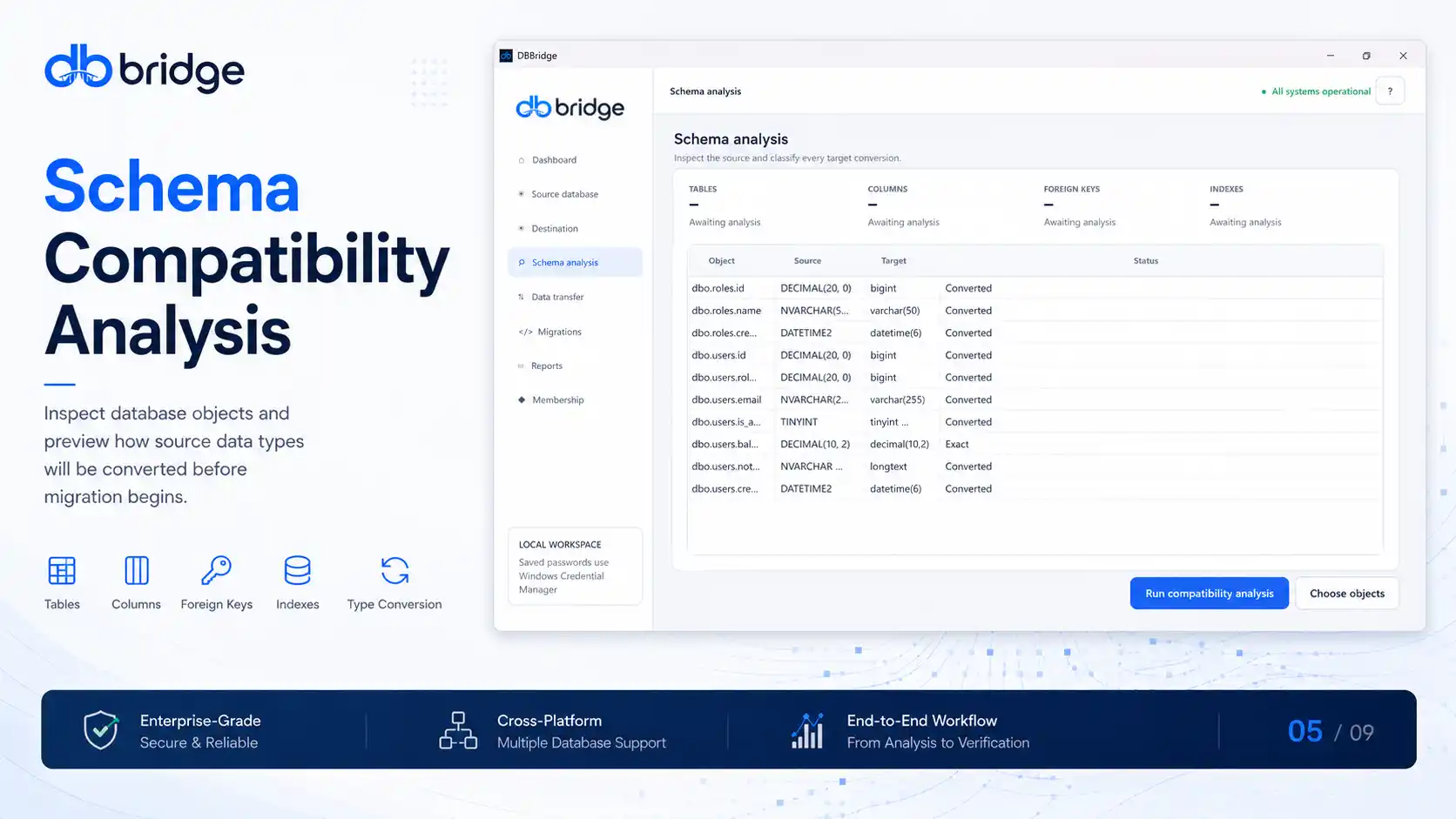Click the Columns feature icon
This screenshot has width=1456, height=819.
tap(137, 571)
